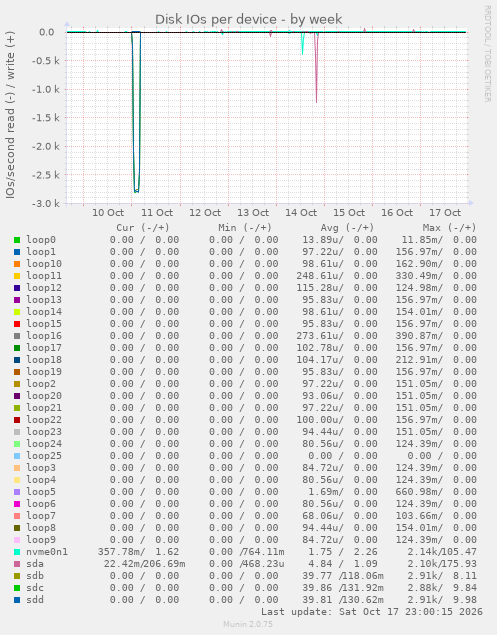Image resolution: width=497 pixels, height=635 pixels.
Task: Click the 'Cur (-/+)' column header
Action: [143, 228]
